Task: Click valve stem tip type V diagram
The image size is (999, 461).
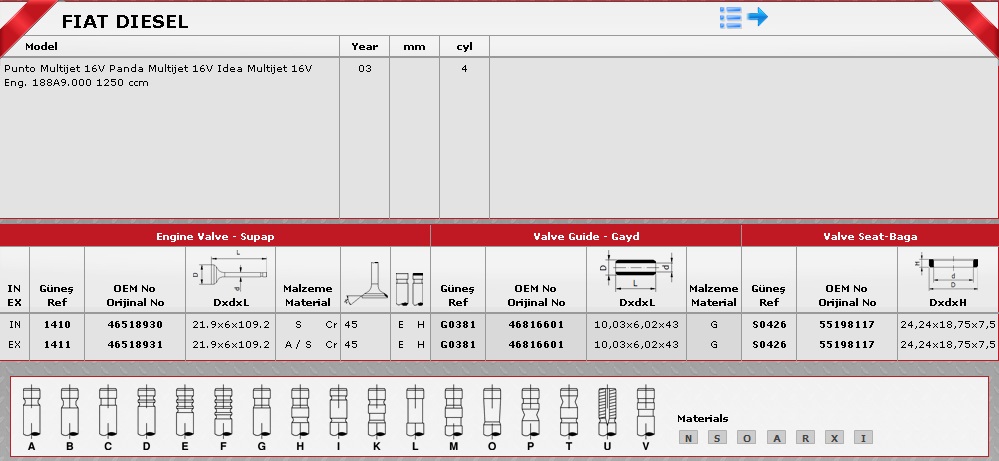Action: pyautogui.click(x=644, y=412)
